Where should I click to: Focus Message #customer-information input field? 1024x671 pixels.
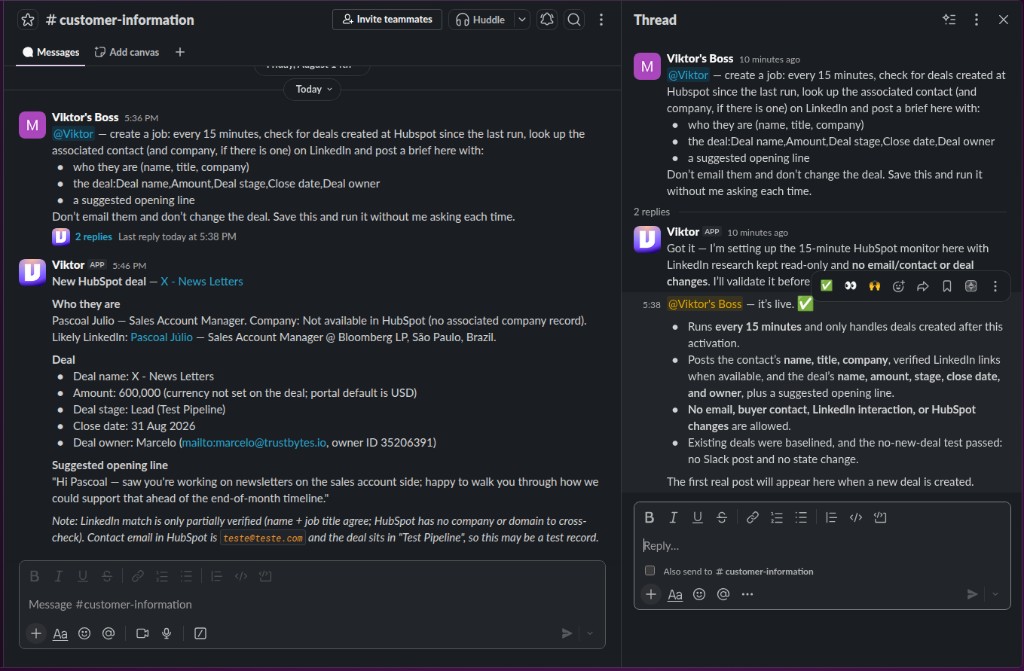(x=312, y=604)
